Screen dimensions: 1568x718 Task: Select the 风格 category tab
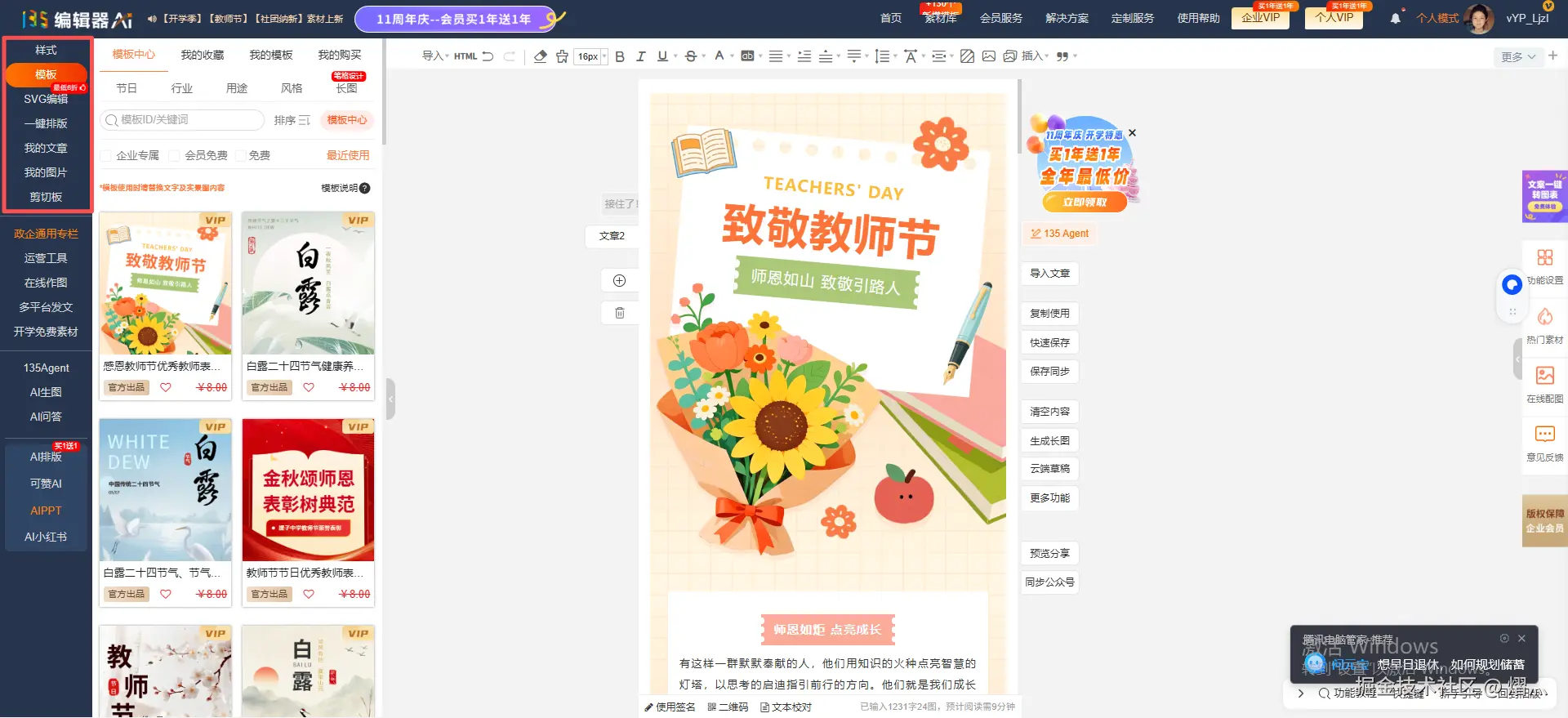click(292, 88)
